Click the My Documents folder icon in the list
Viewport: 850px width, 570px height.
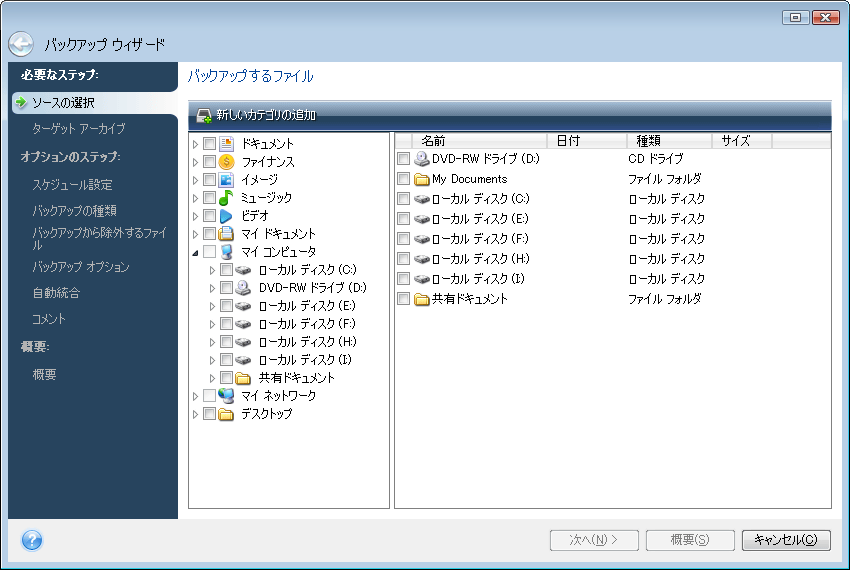coord(422,179)
